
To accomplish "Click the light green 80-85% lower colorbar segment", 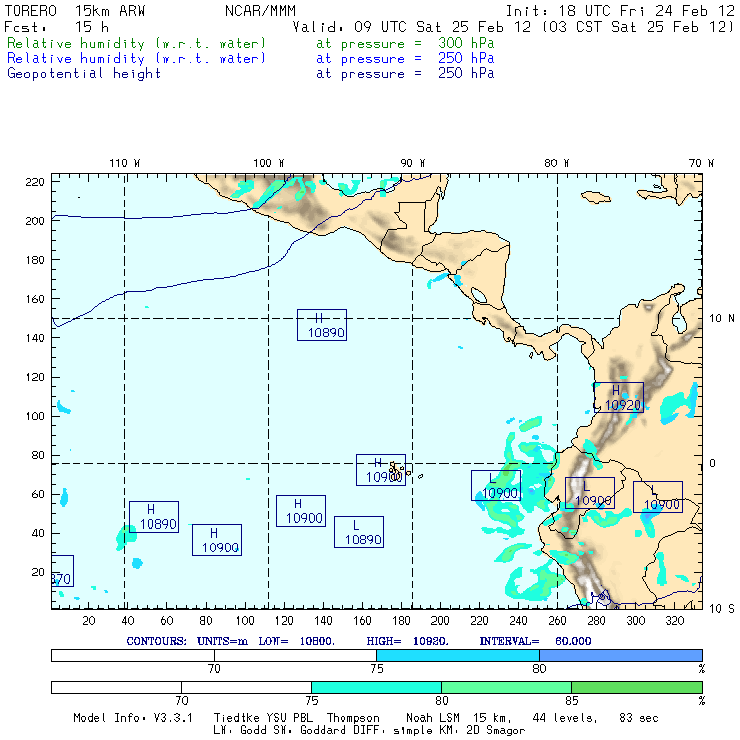I will (x=506, y=688).
